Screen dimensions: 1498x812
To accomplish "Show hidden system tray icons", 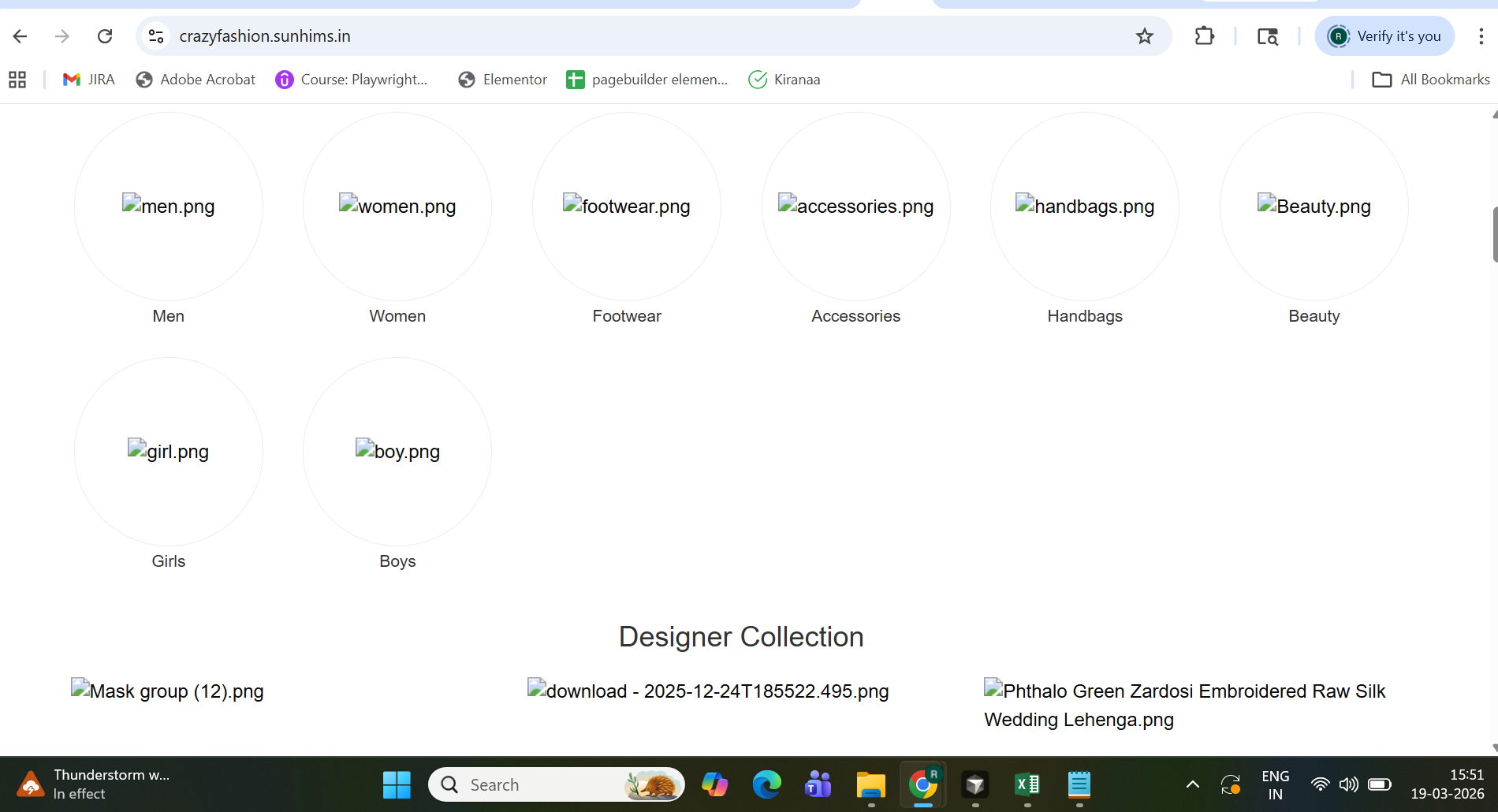I will (x=1193, y=784).
